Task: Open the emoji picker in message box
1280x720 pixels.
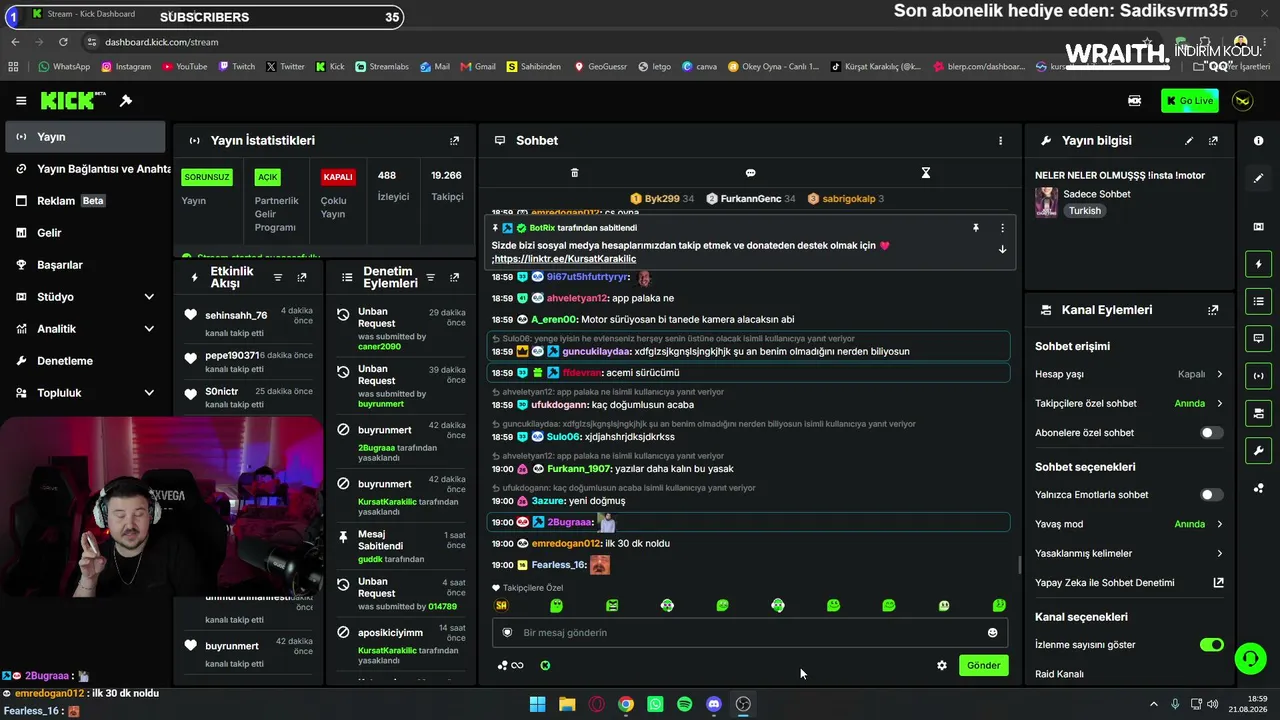Action: coord(992,633)
